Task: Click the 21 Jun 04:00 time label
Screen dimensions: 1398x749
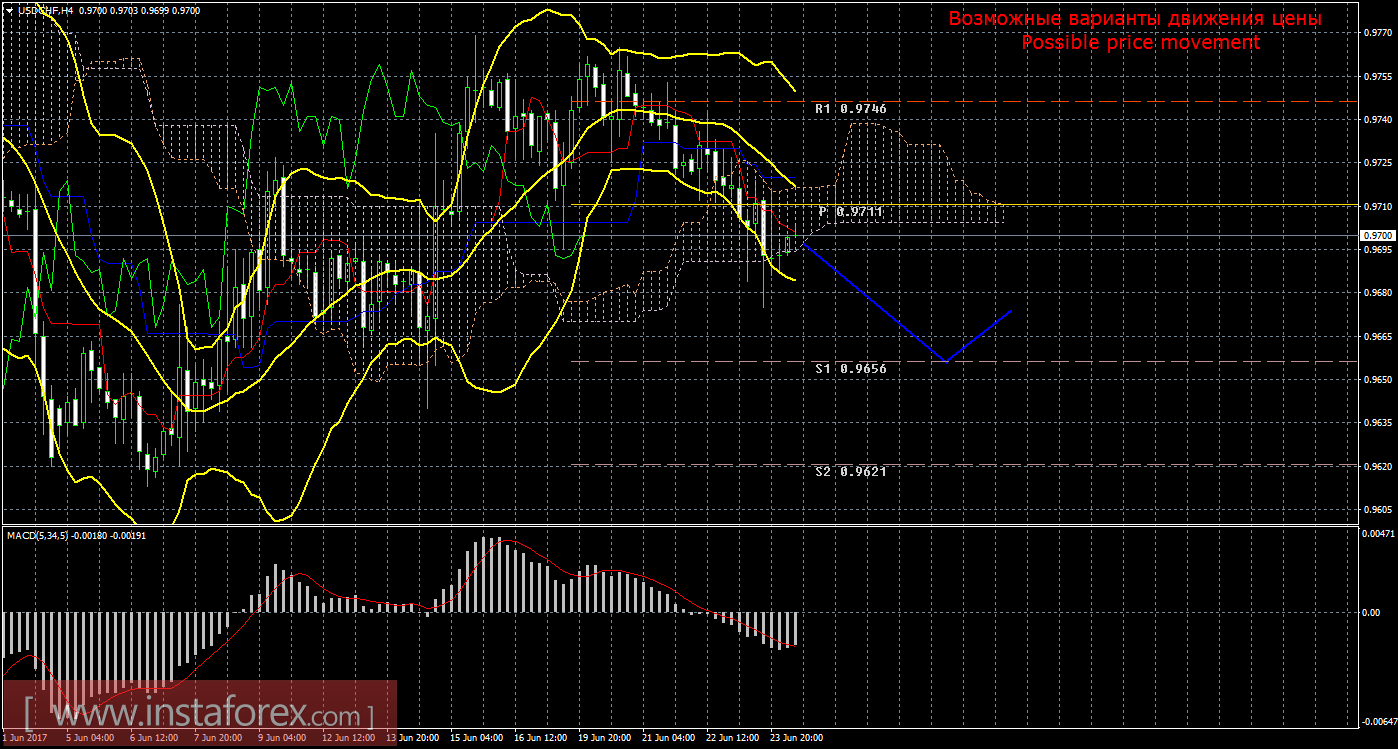Action: pyautogui.click(x=668, y=738)
